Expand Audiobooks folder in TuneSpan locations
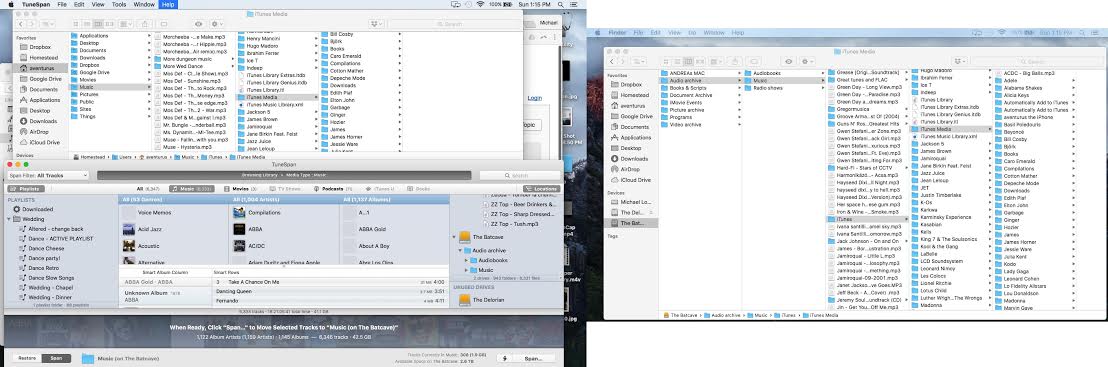Viewport: 1108px width, 367px height. (467, 260)
